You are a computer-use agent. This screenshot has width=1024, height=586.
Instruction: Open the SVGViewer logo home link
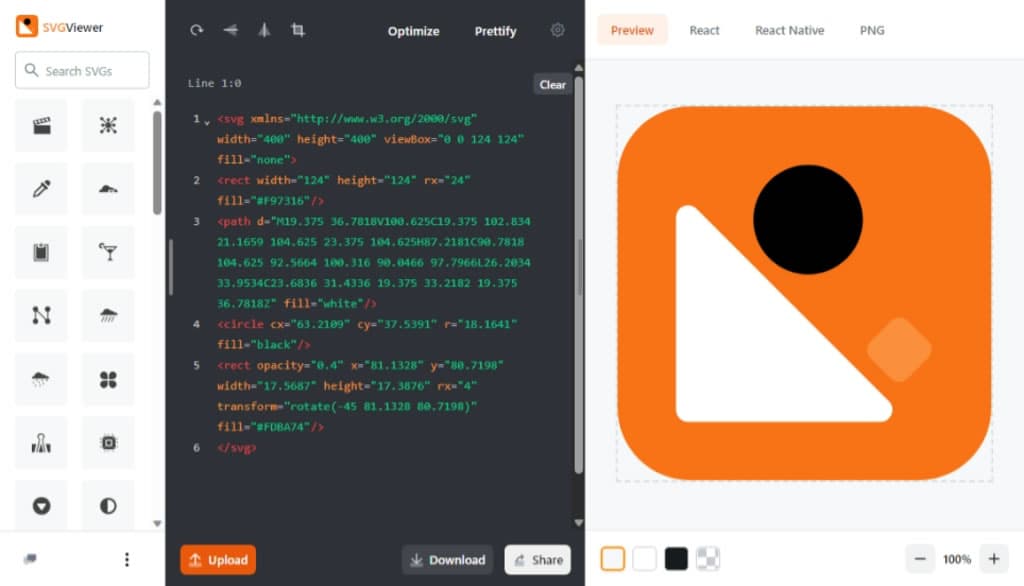pyautogui.click(x=59, y=27)
